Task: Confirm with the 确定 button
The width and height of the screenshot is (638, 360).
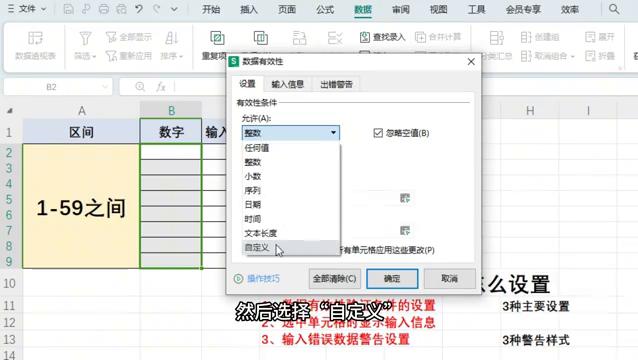Action: [x=392, y=279]
